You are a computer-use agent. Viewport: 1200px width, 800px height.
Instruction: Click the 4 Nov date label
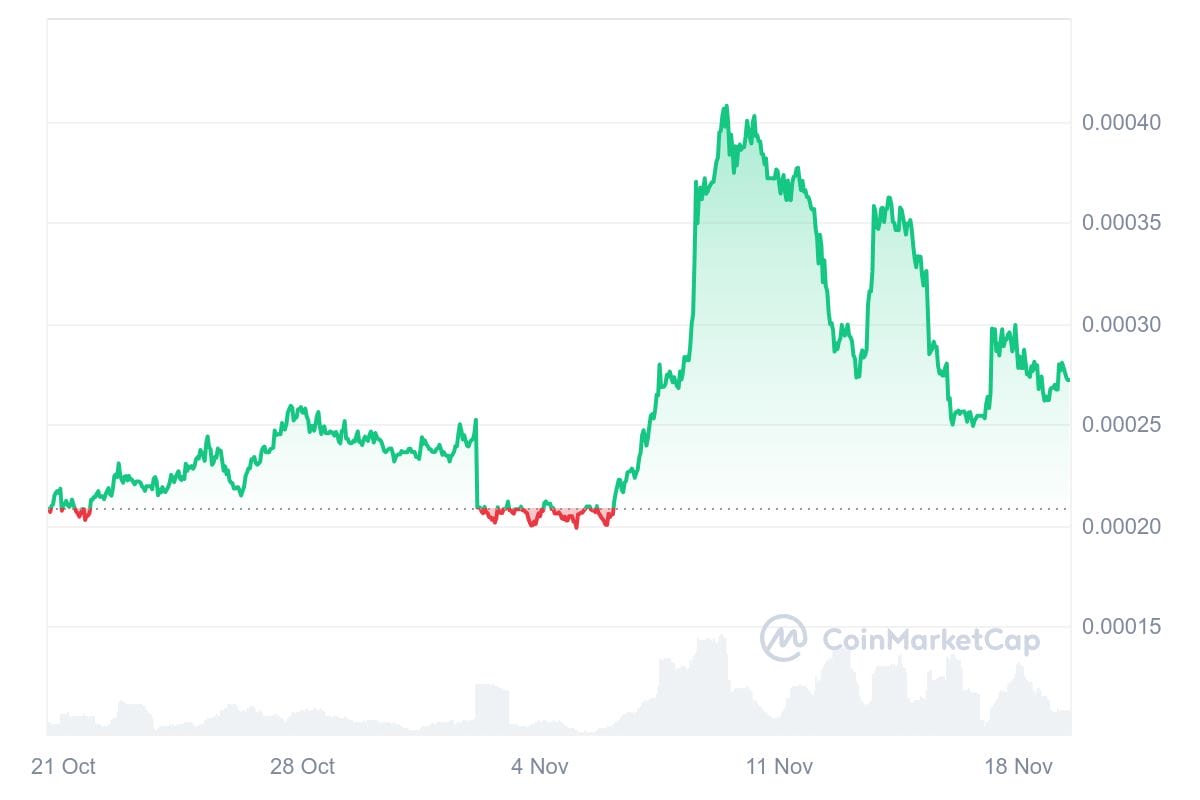540,767
